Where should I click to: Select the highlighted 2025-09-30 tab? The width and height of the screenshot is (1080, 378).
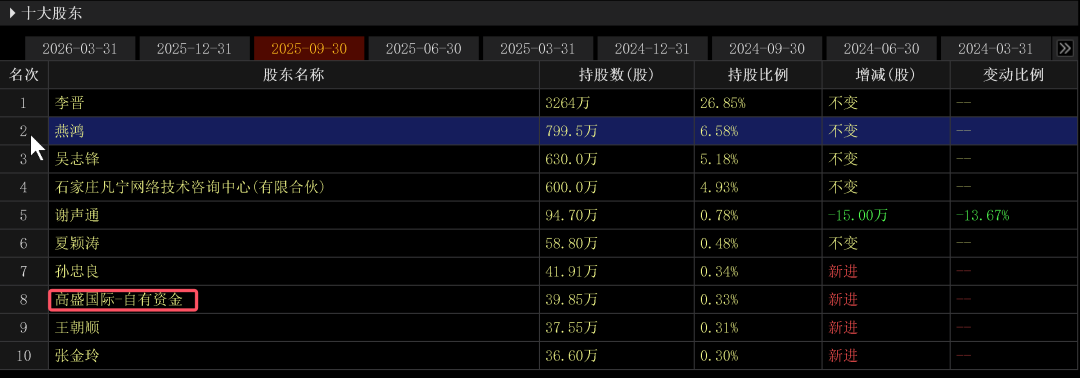click(309, 49)
